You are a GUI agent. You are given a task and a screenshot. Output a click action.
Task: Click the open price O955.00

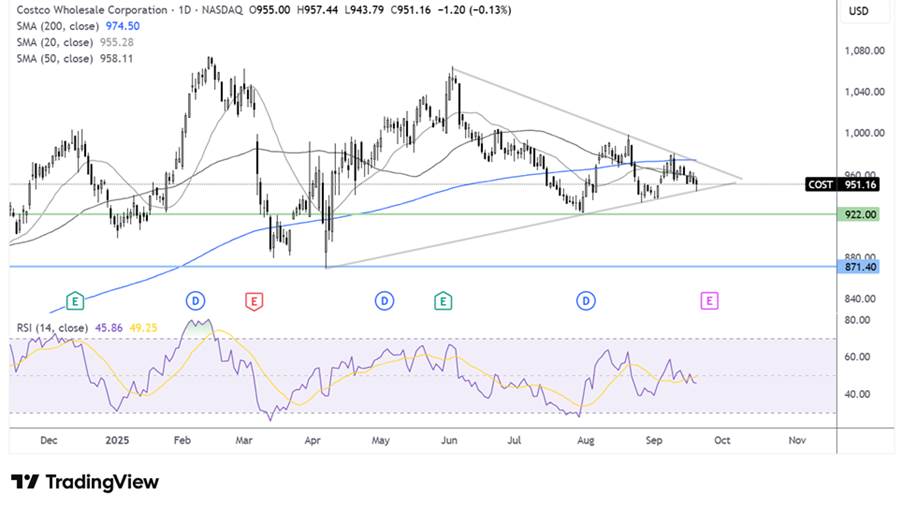pos(269,10)
